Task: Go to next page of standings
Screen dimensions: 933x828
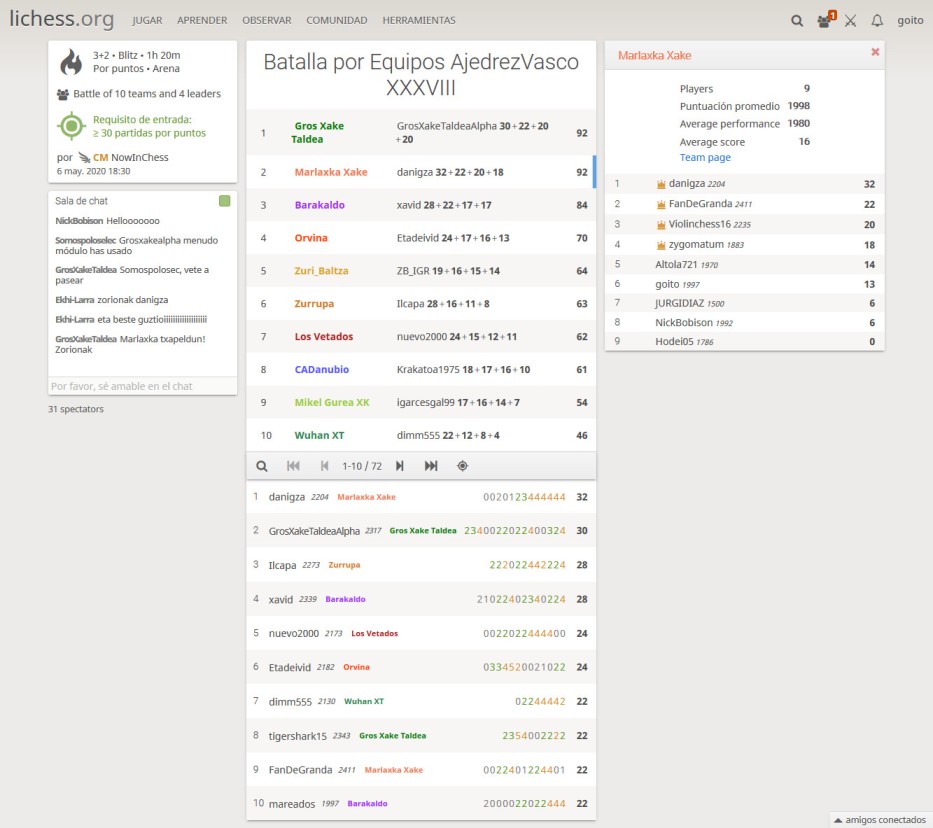Action: point(400,466)
